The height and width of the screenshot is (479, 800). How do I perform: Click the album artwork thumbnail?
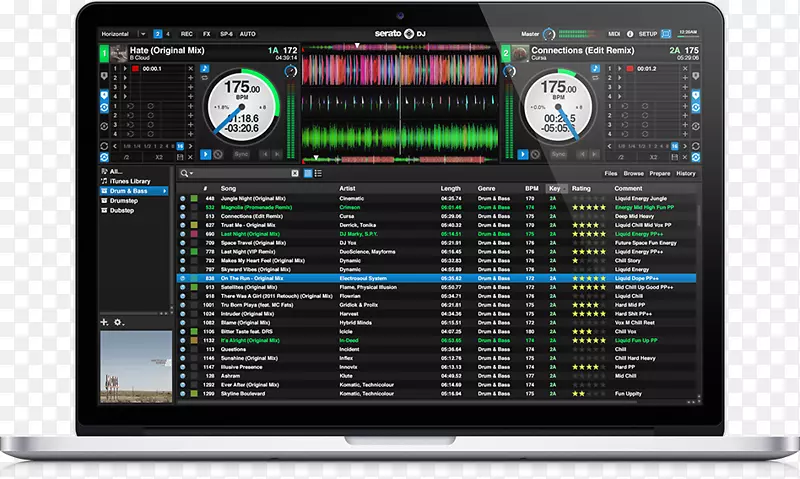[136, 367]
